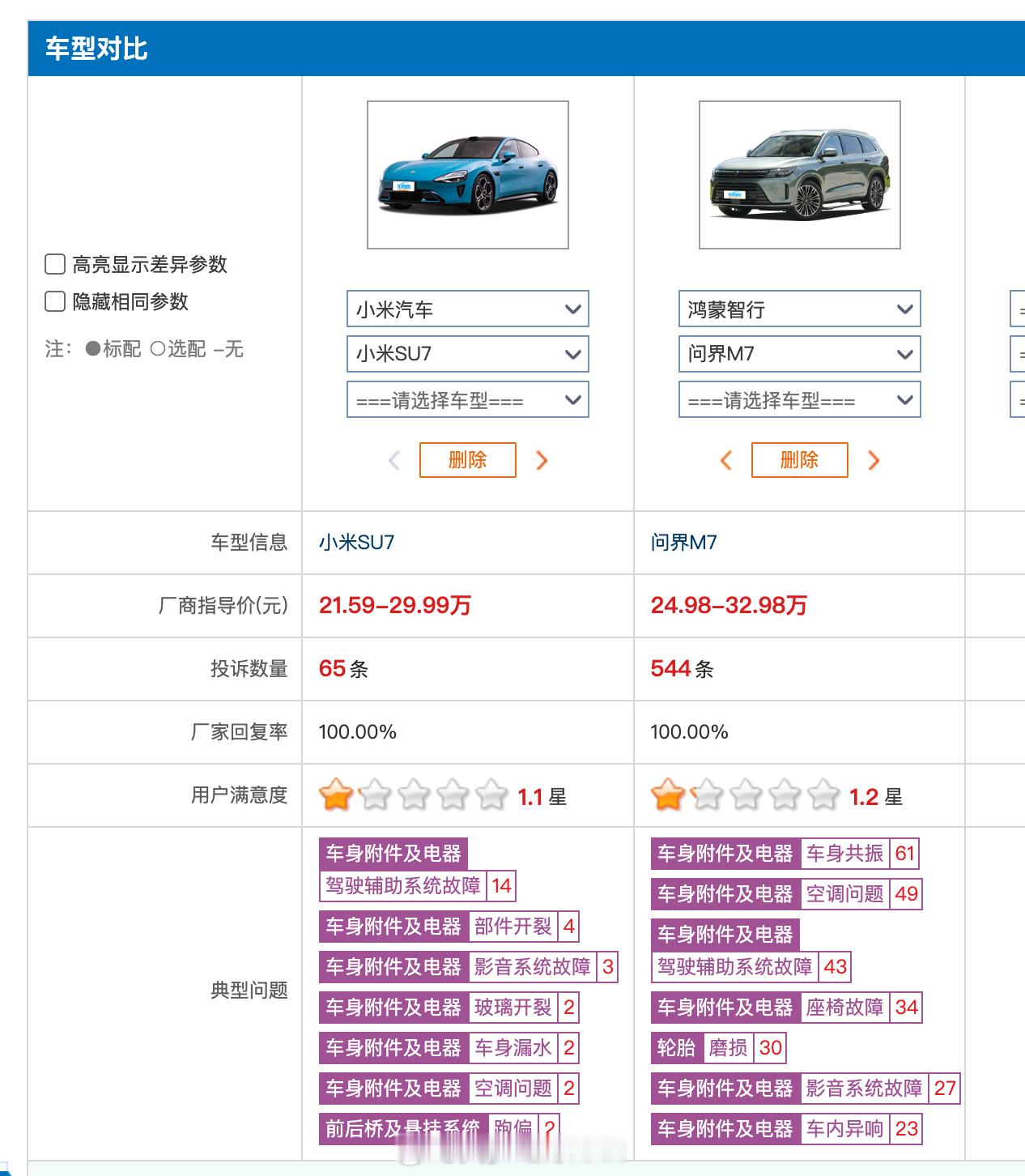Screen dimensions: 1025x1176
Task: Select 影音系统故障 27 issue tag
Action: point(806,1088)
